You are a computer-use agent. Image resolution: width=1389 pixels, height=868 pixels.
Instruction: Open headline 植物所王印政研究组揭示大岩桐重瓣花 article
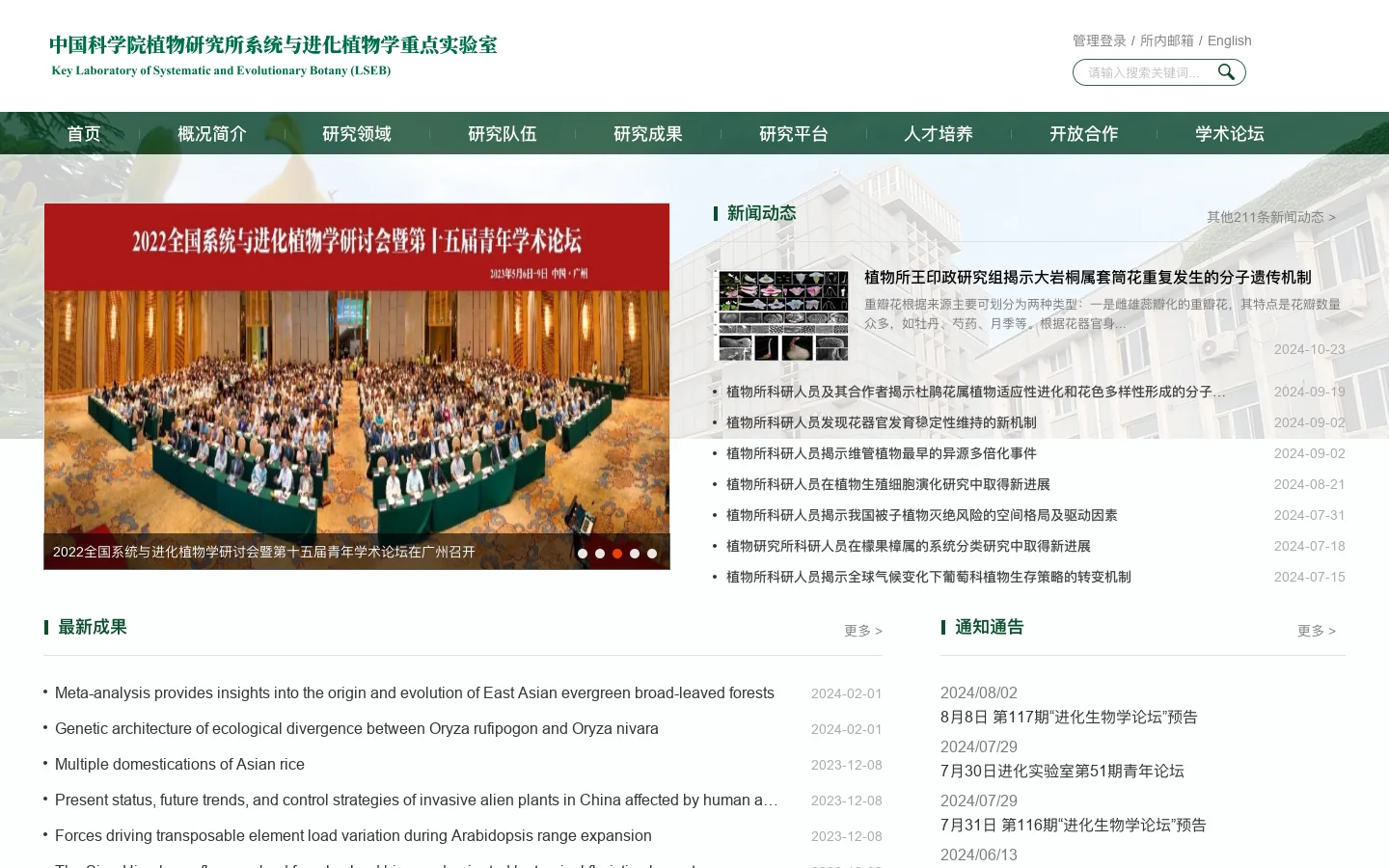[1088, 277]
